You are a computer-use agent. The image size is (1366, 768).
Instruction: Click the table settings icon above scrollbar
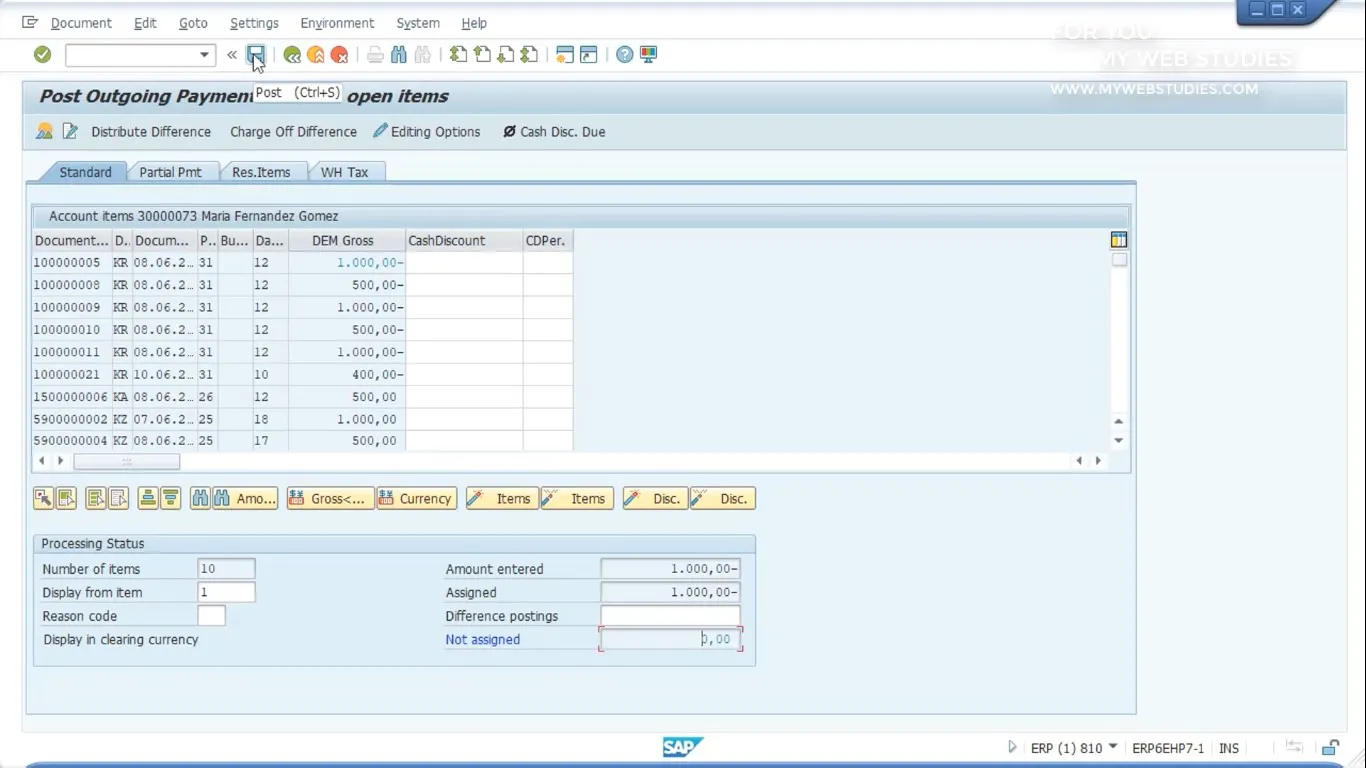(1119, 240)
